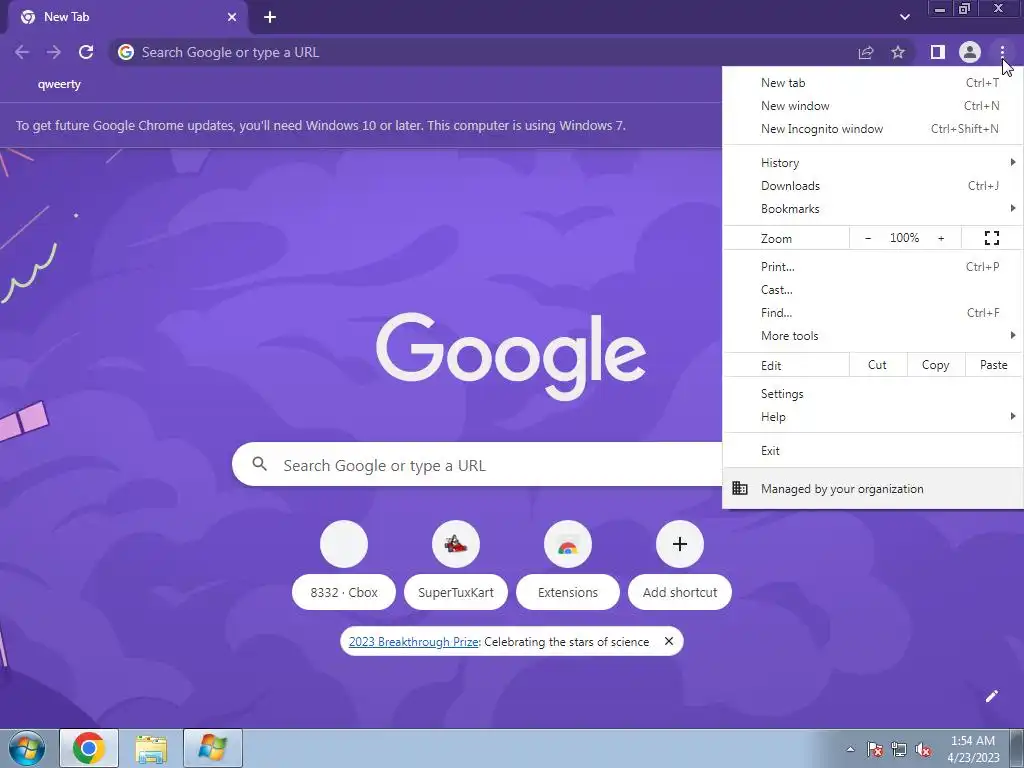Bookmark this tab with the star icon
Screen dimensions: 1024x768
click(898, 52)
